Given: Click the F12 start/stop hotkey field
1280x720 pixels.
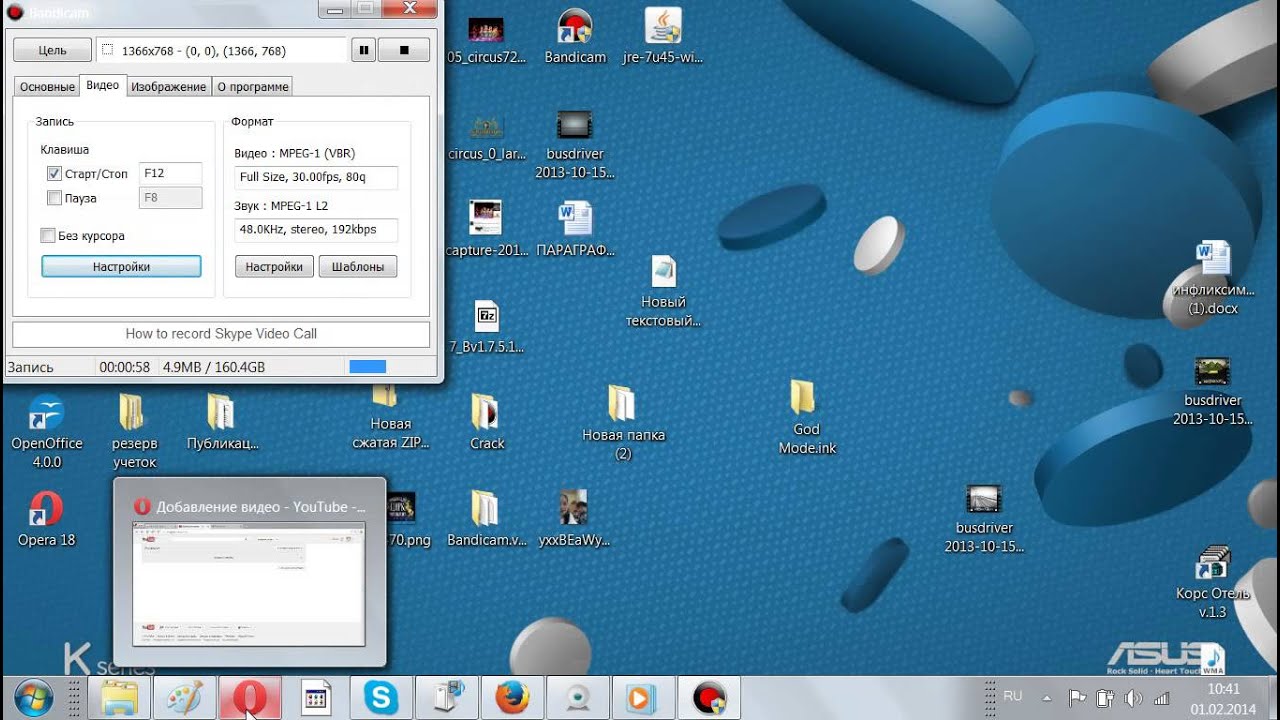Looking at the screenshot, I should click(x=170, y=174).
